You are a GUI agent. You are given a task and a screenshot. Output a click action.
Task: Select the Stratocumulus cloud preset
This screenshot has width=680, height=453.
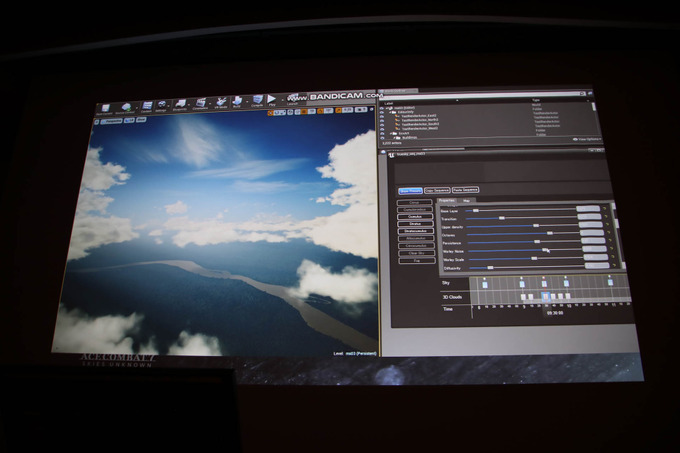(415, 231)
